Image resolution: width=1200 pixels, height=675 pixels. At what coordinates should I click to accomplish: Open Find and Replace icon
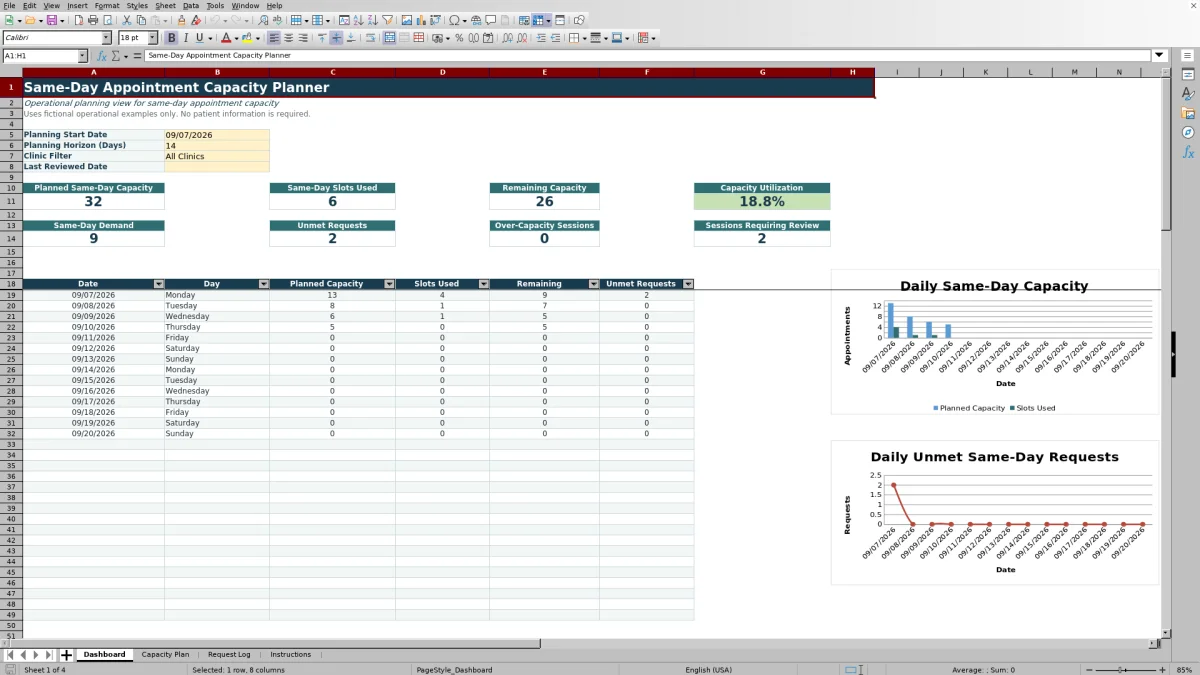coord(263,20)
